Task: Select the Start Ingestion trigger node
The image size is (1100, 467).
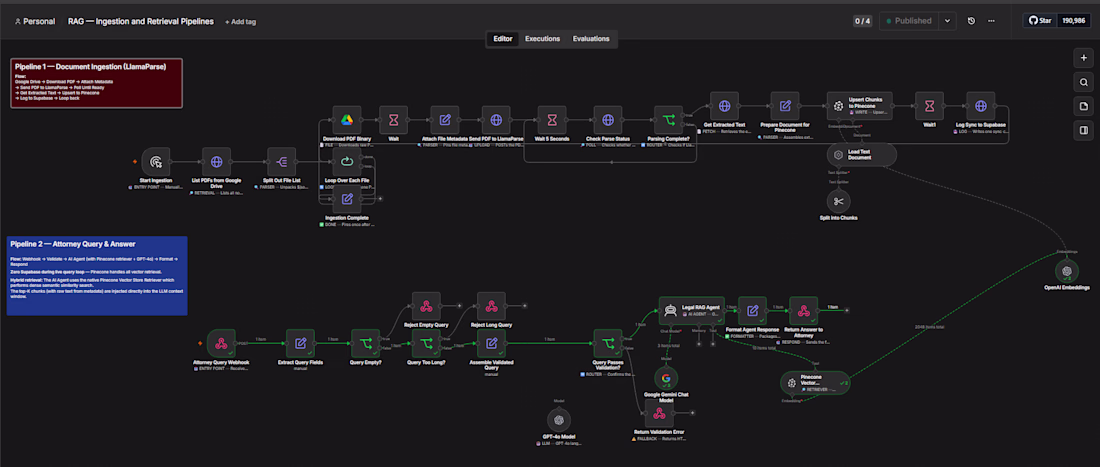Action: pos(156,162)
